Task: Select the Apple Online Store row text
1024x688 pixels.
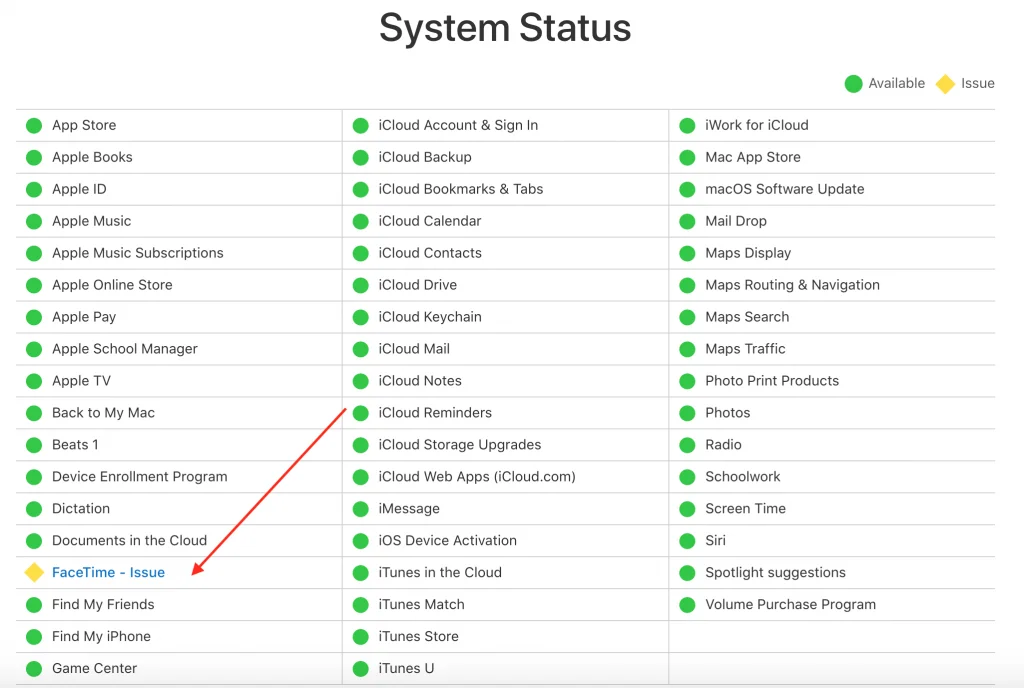Action: tap(112, 285)
